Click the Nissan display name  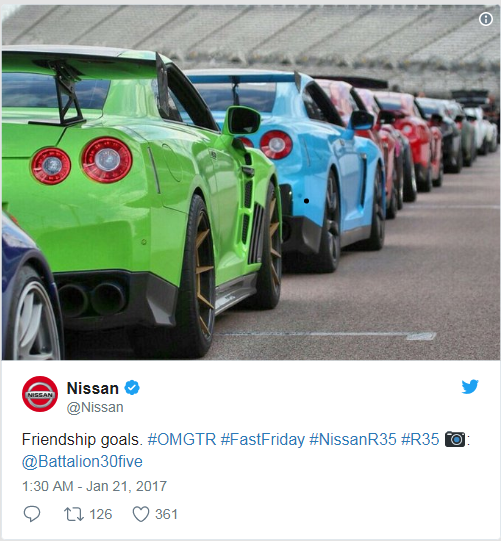[x=92, y=388]
